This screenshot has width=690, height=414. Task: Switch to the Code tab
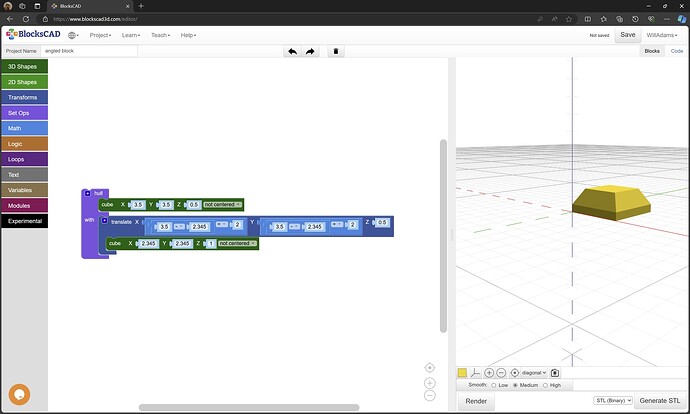click(677, 51)
